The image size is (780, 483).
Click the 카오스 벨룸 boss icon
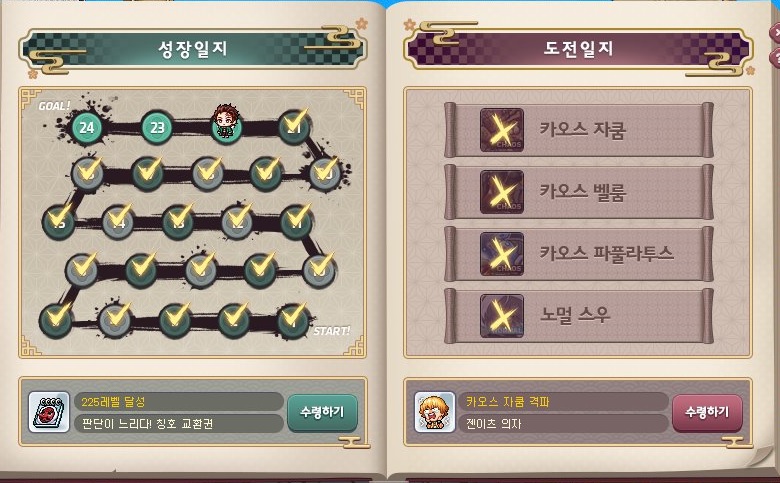click(501, 192)
